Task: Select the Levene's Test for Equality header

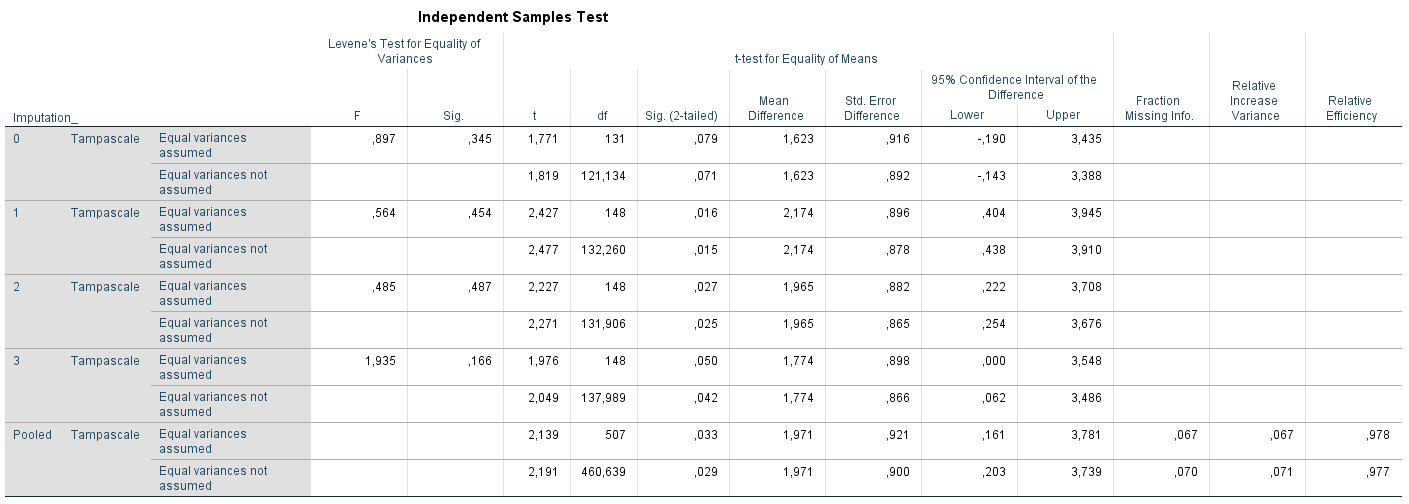Action: point(405,51)
